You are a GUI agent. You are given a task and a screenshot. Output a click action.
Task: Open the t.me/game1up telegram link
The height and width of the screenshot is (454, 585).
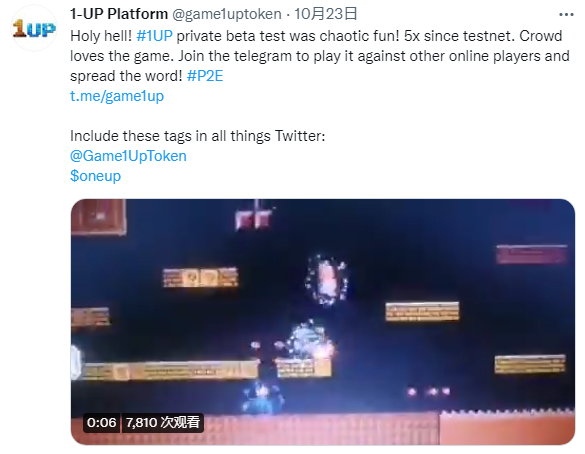pyautogui.click(x=117, y=96)
